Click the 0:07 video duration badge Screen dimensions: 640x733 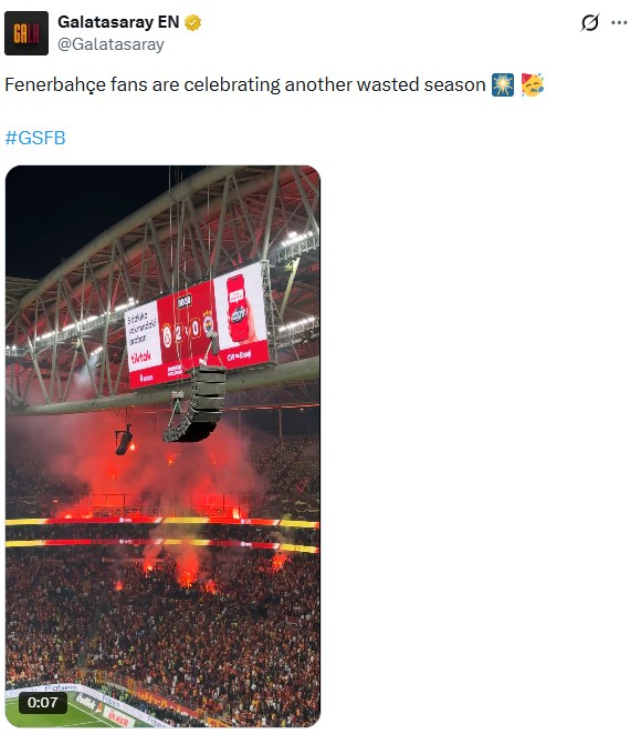tap(43, 703)
